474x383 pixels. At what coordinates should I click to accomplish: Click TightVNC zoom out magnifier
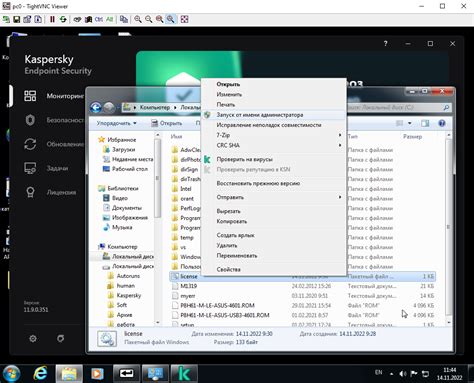pos(149,19)
